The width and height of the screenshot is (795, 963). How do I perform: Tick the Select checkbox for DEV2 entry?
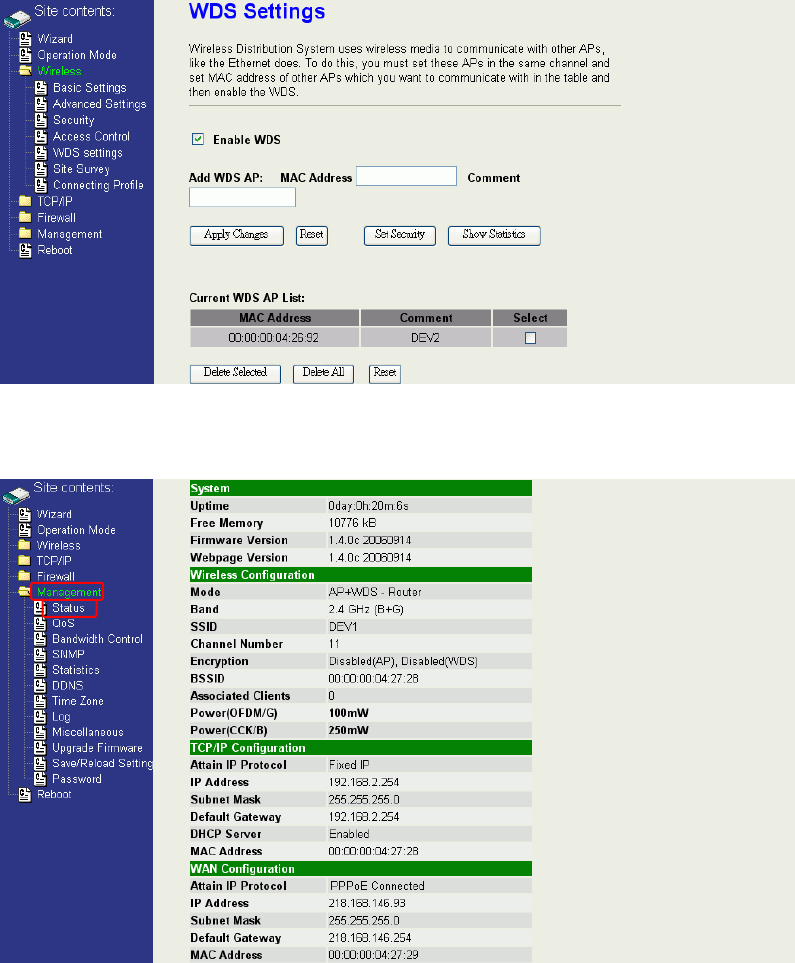pyautogui.click(x=530, y=338)
